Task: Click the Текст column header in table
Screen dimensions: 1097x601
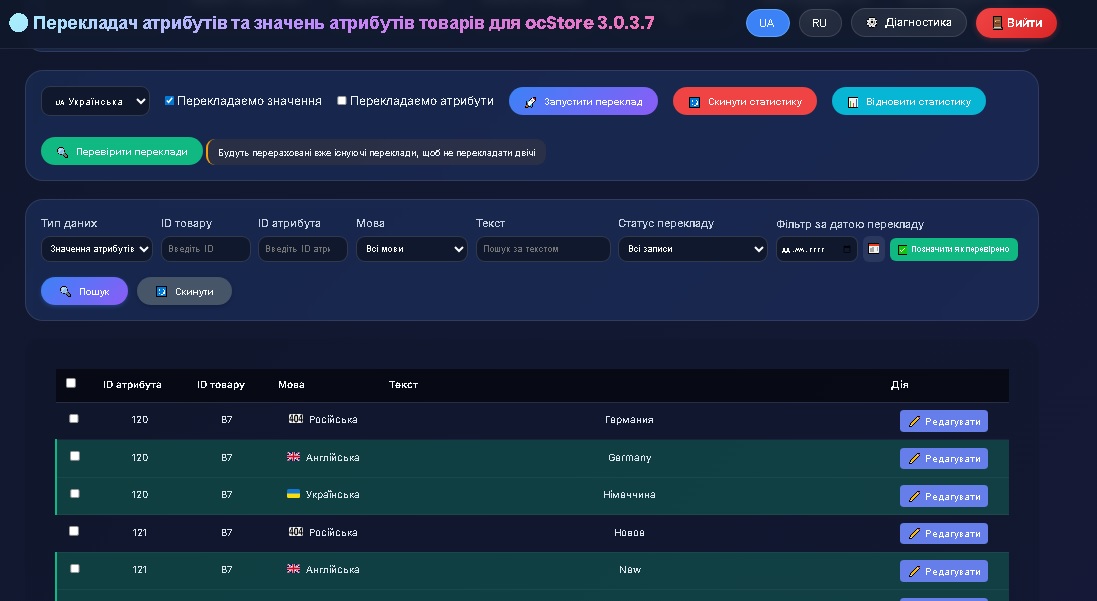Action: [x=404, y=385]
